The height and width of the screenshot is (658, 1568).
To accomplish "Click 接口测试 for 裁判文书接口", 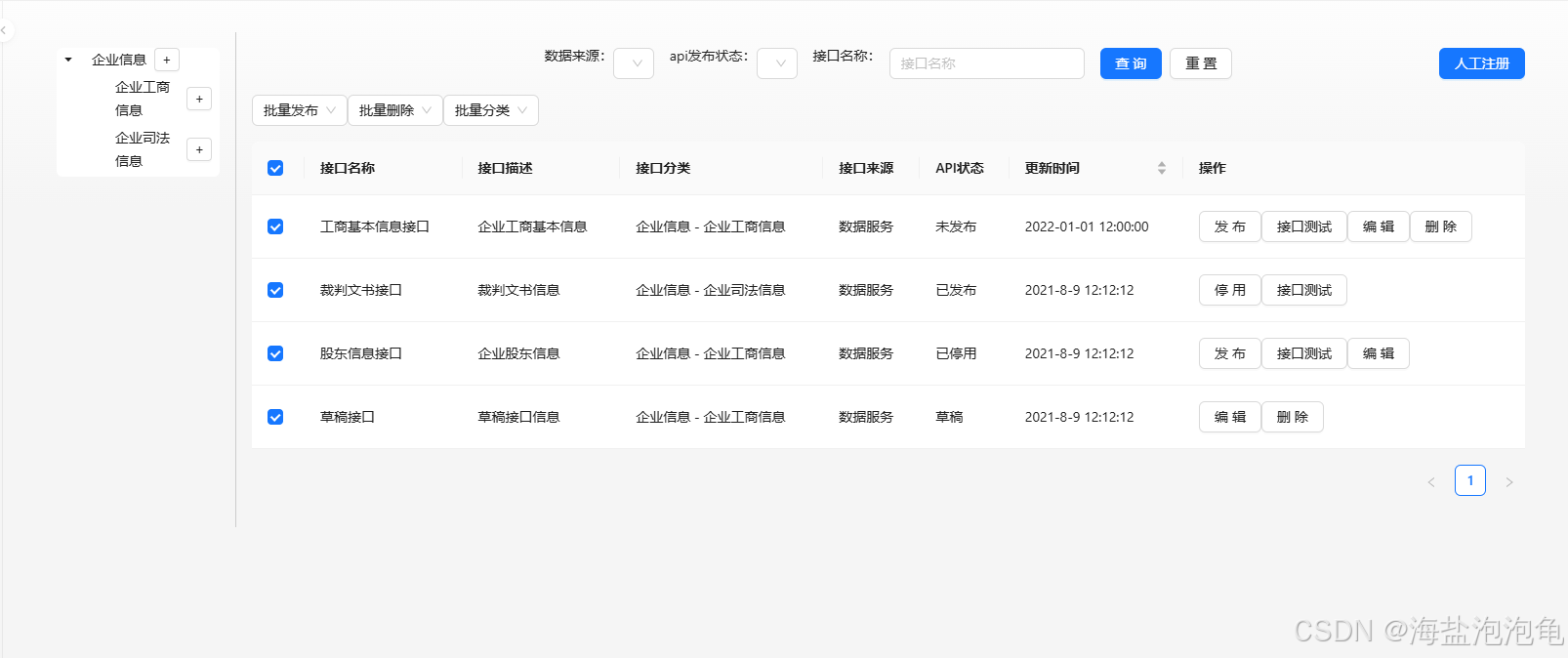I will 1304,290.
